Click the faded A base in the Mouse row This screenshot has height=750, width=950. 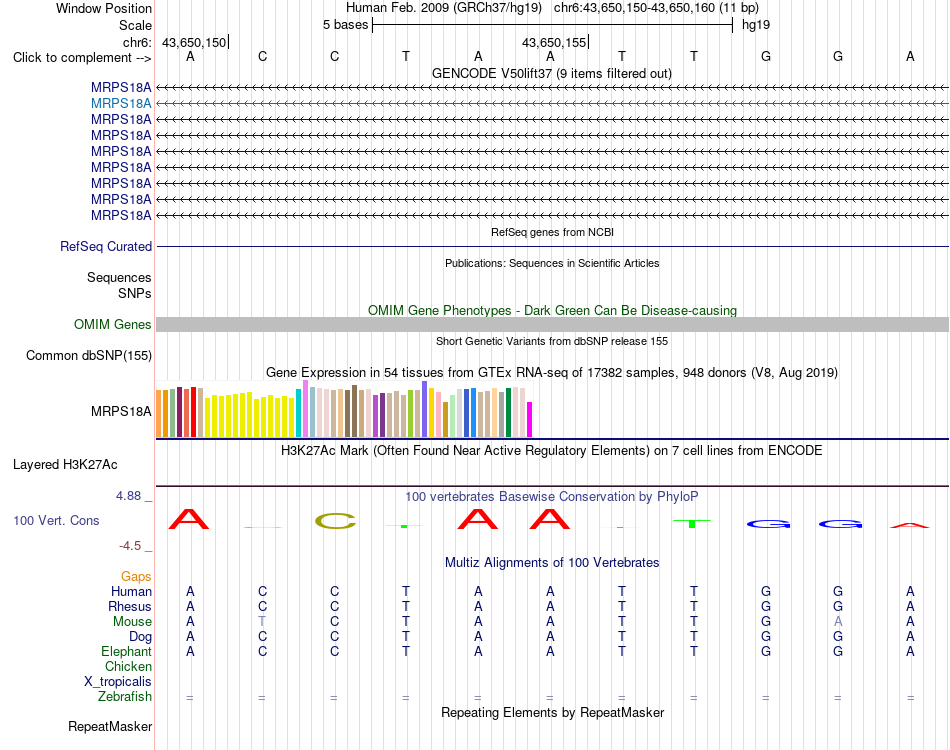pos(838,622)
